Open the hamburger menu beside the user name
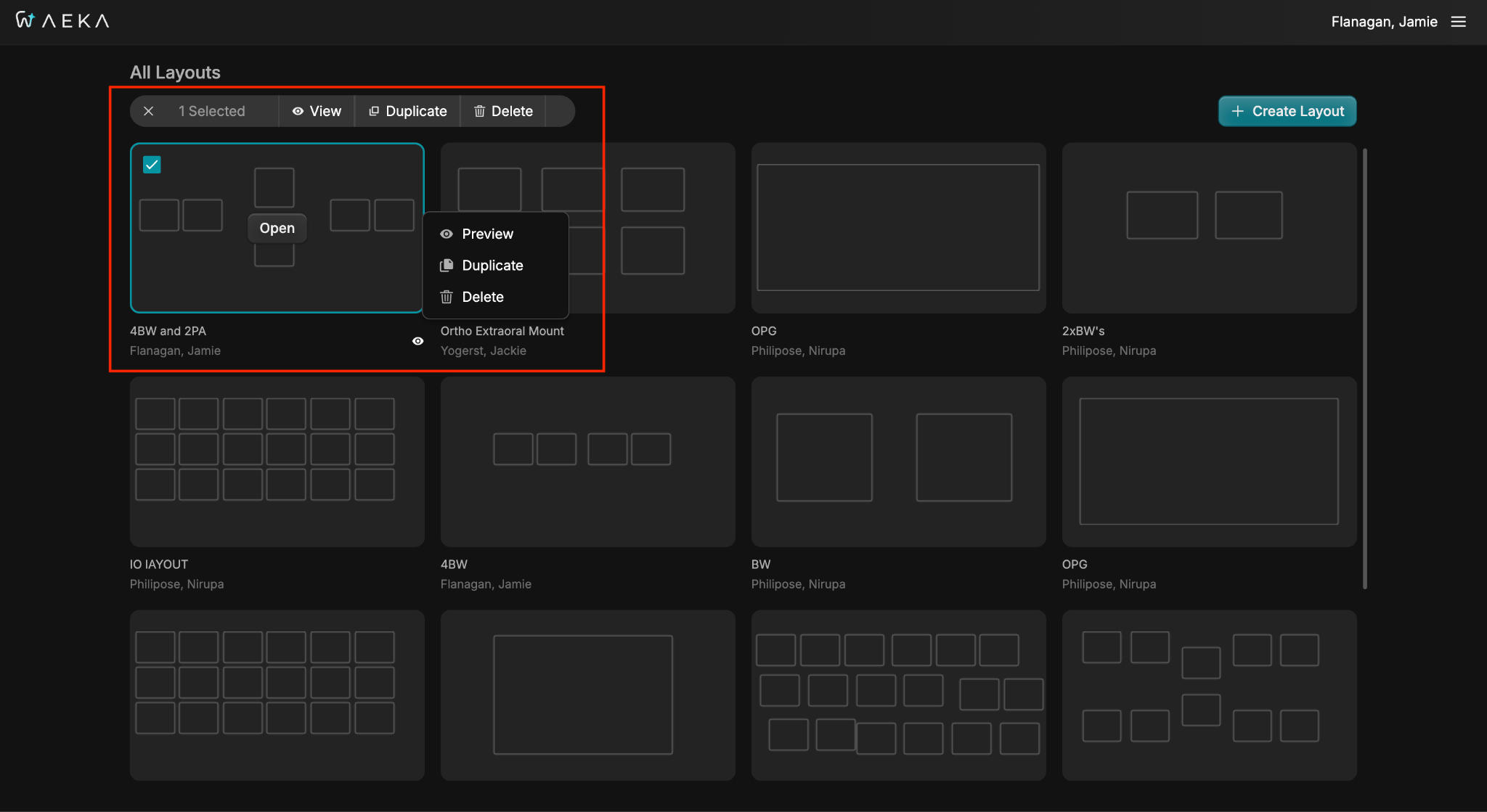This screenshot has width=1487, height=812. click(1458, 22)
